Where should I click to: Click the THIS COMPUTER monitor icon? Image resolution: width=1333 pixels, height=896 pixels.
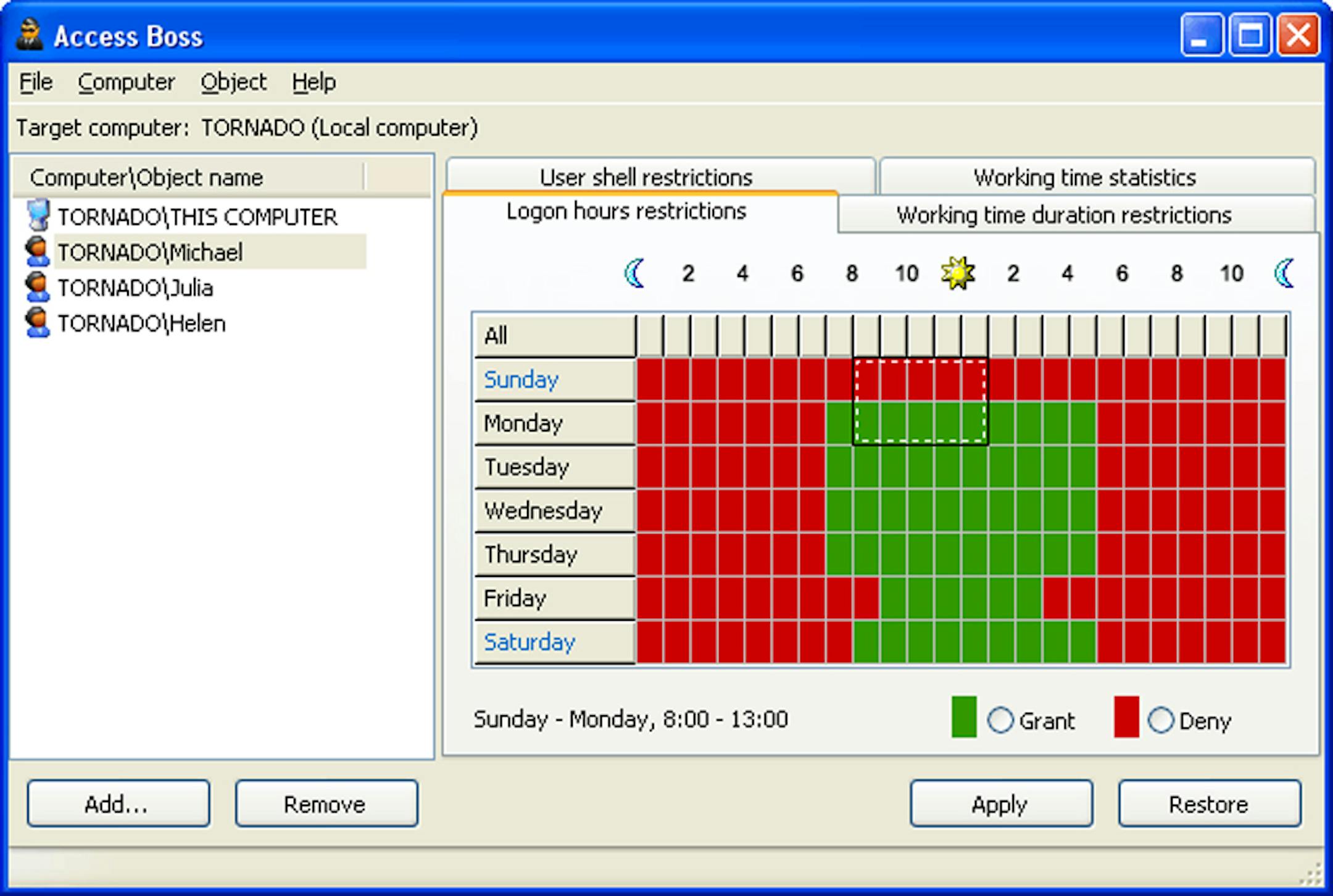(x=38, y=215)
